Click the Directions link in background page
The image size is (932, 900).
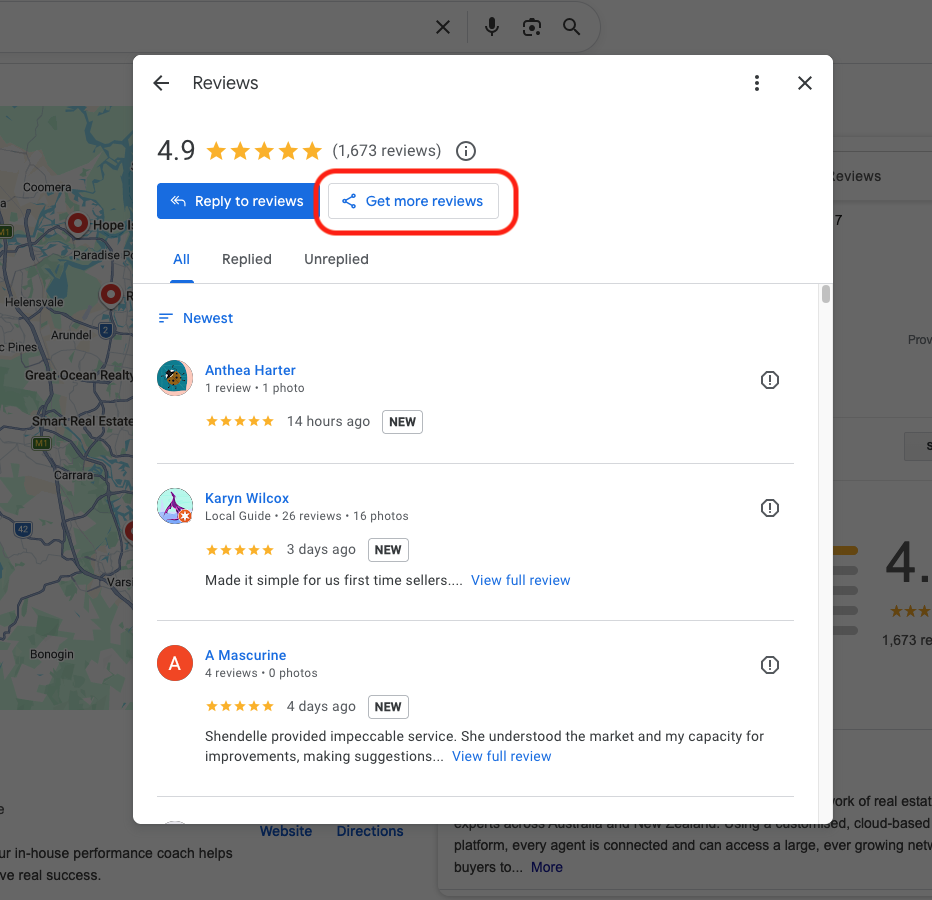(x=370, y=831)
